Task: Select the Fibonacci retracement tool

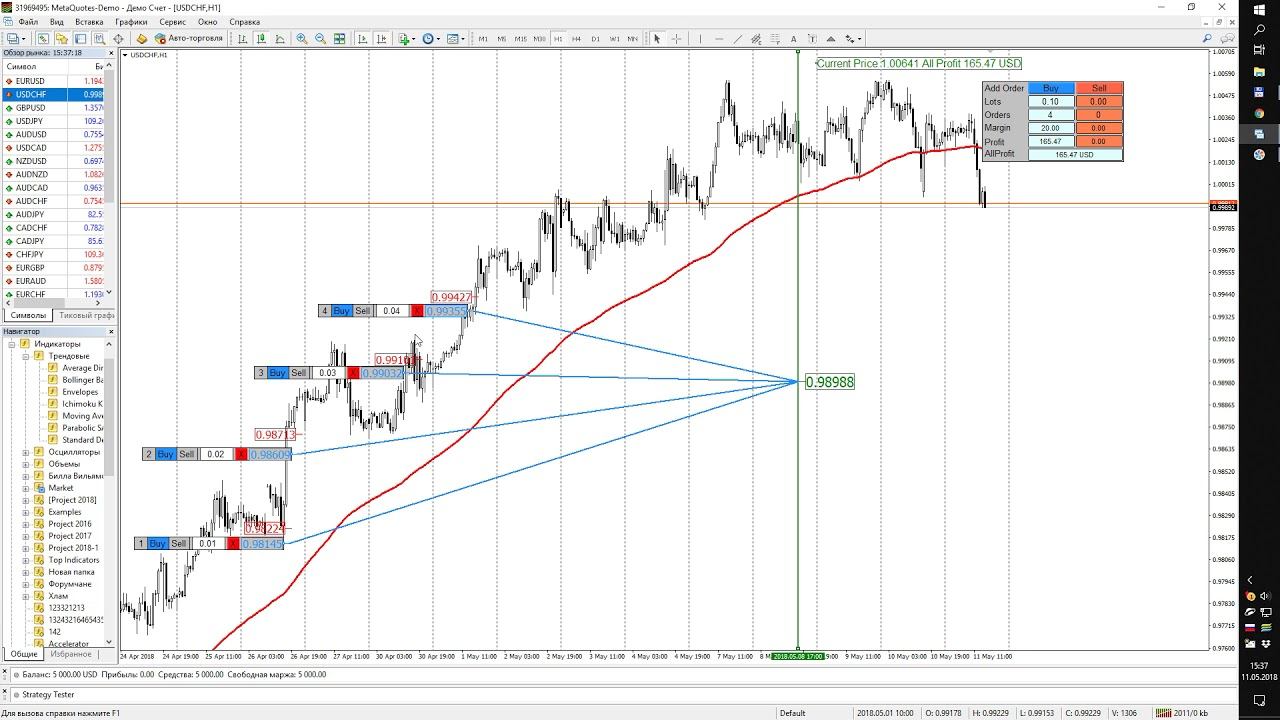Action: pos(775,39)
